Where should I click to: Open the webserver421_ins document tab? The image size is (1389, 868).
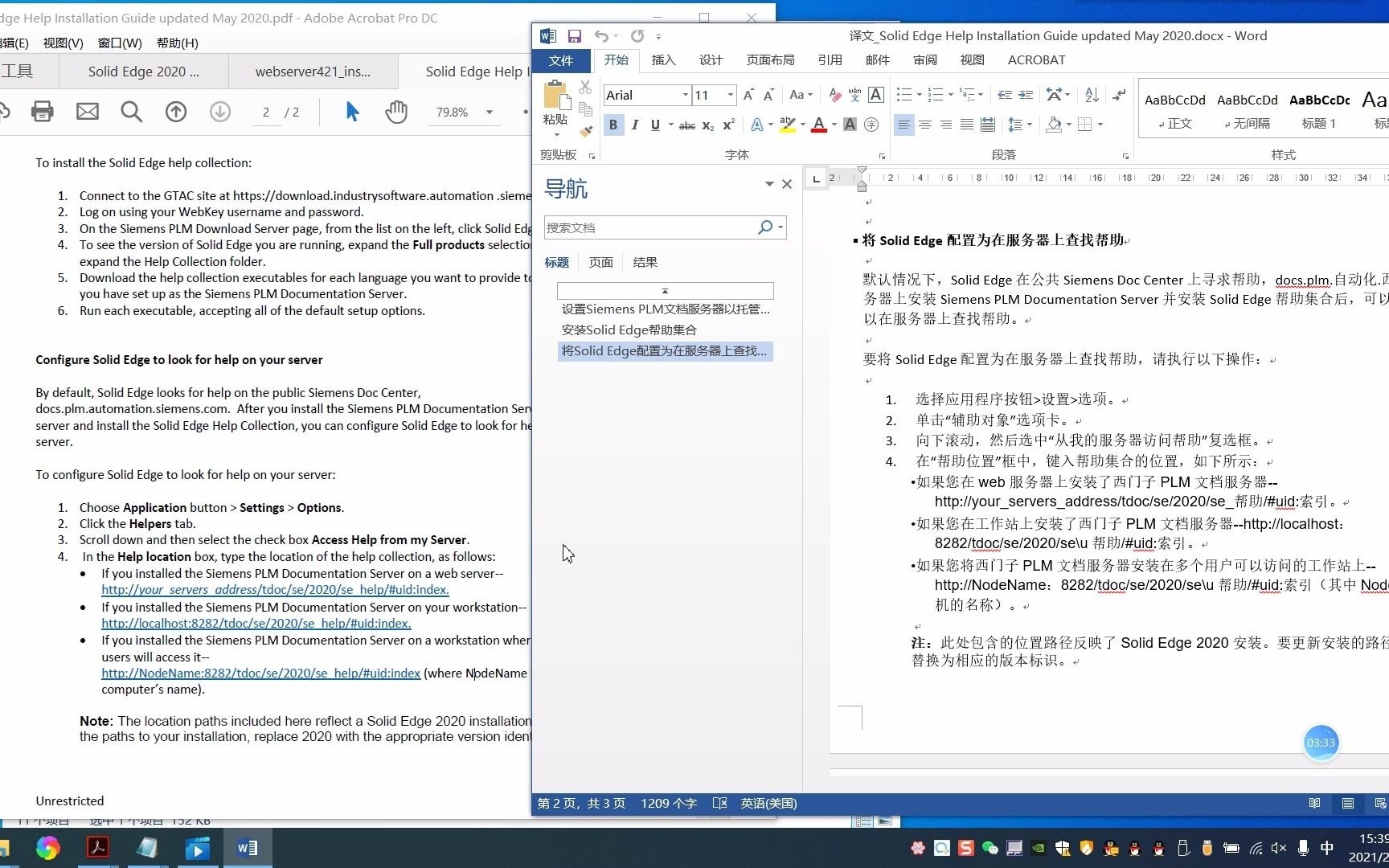coord(313,71)
